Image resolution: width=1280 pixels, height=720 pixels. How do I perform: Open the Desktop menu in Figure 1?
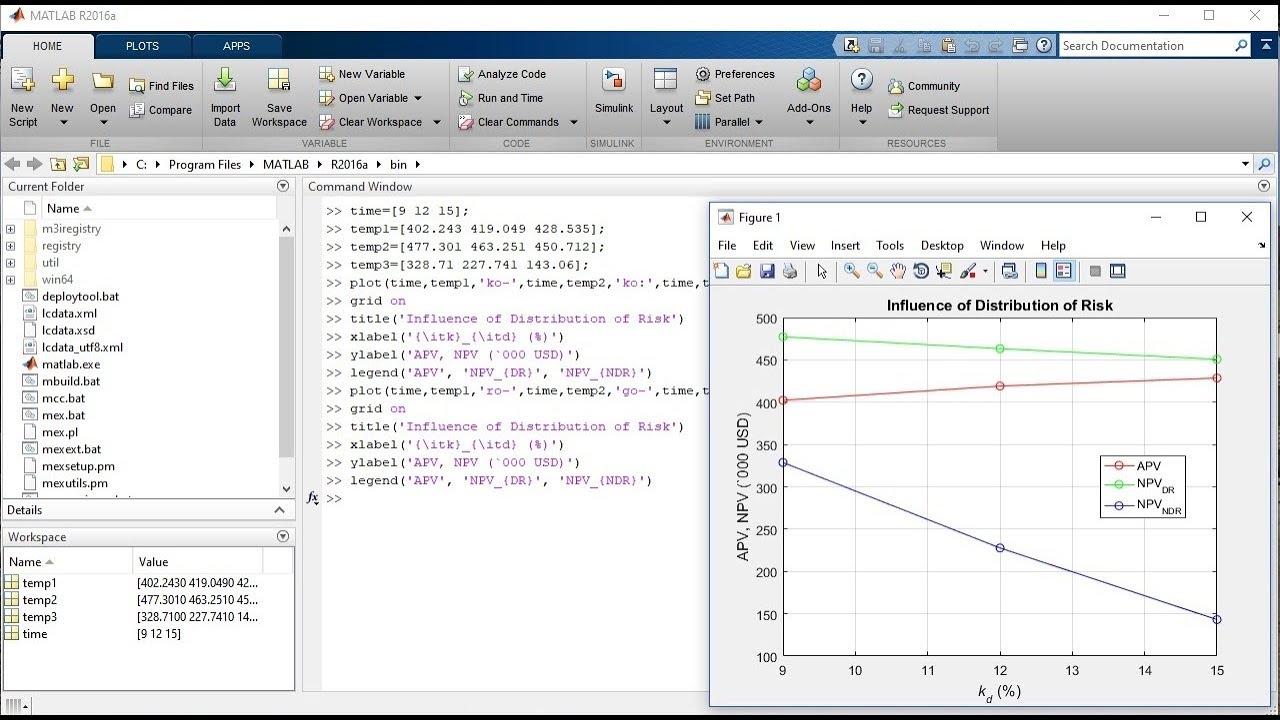(942, 245)
